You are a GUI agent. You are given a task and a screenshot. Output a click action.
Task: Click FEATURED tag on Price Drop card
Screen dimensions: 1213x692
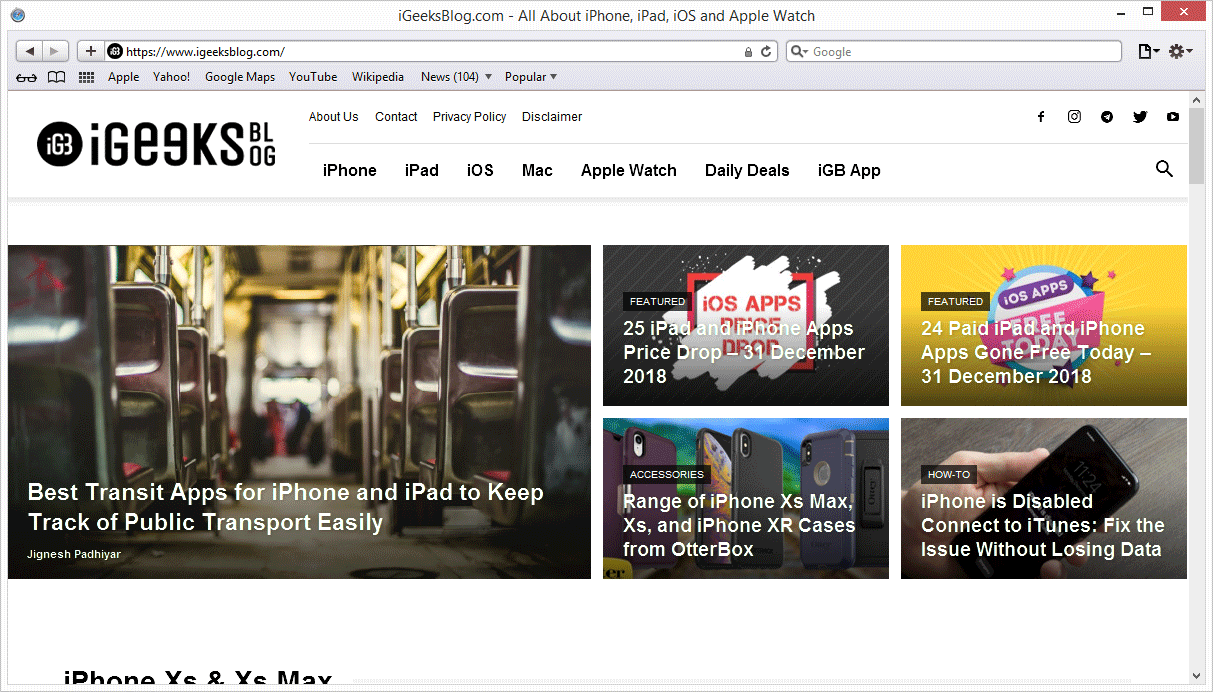pos(657,301)
